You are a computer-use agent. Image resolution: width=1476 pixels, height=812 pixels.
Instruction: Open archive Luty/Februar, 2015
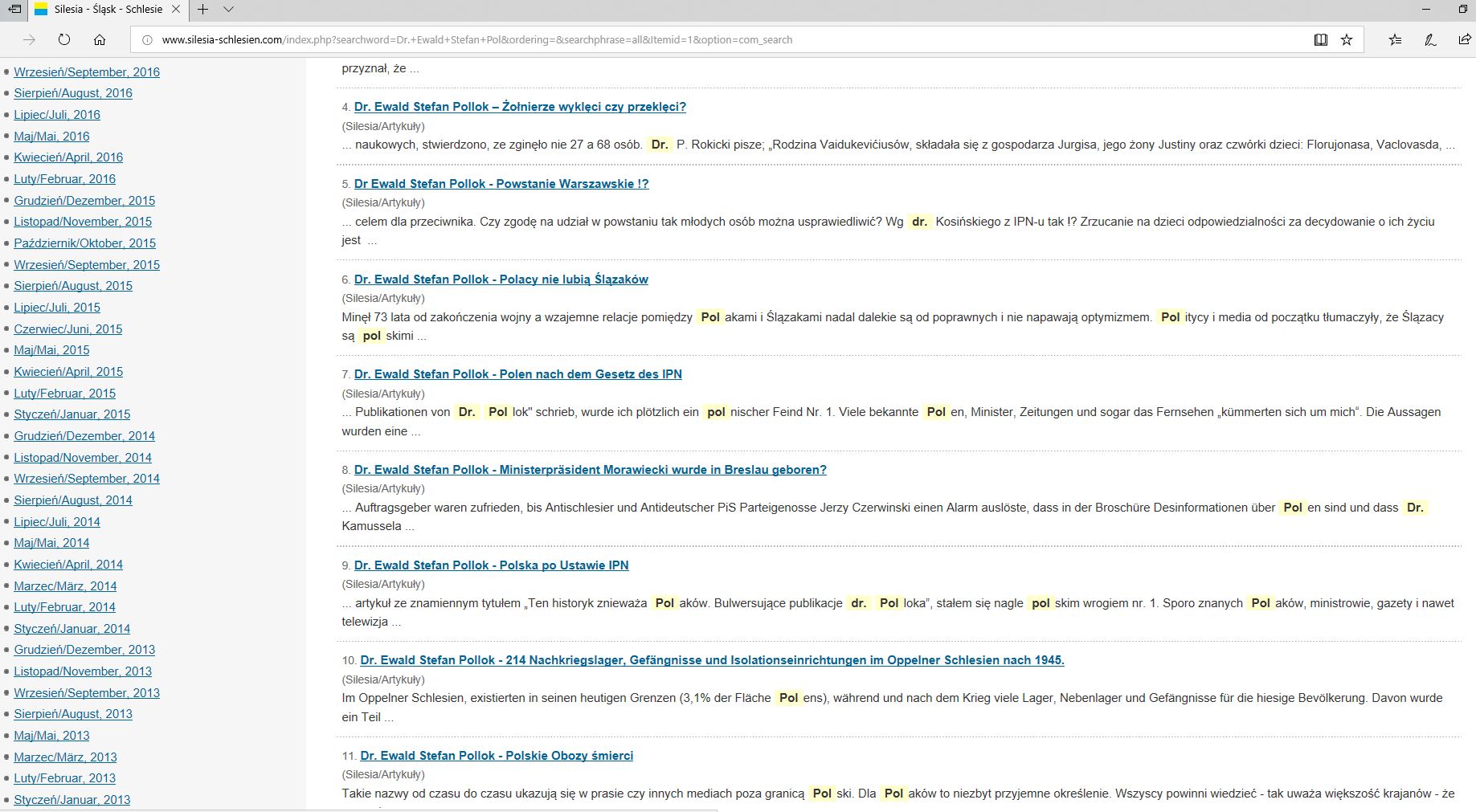pyautogui.click(x=64, y=394)
